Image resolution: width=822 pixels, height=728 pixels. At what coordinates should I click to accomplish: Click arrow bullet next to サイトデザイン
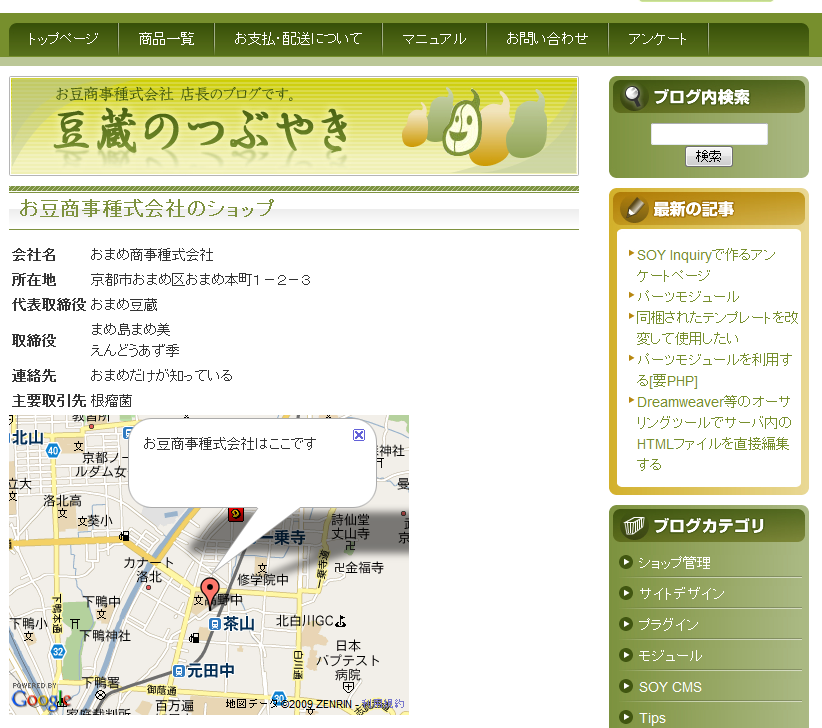pos(625,593)
